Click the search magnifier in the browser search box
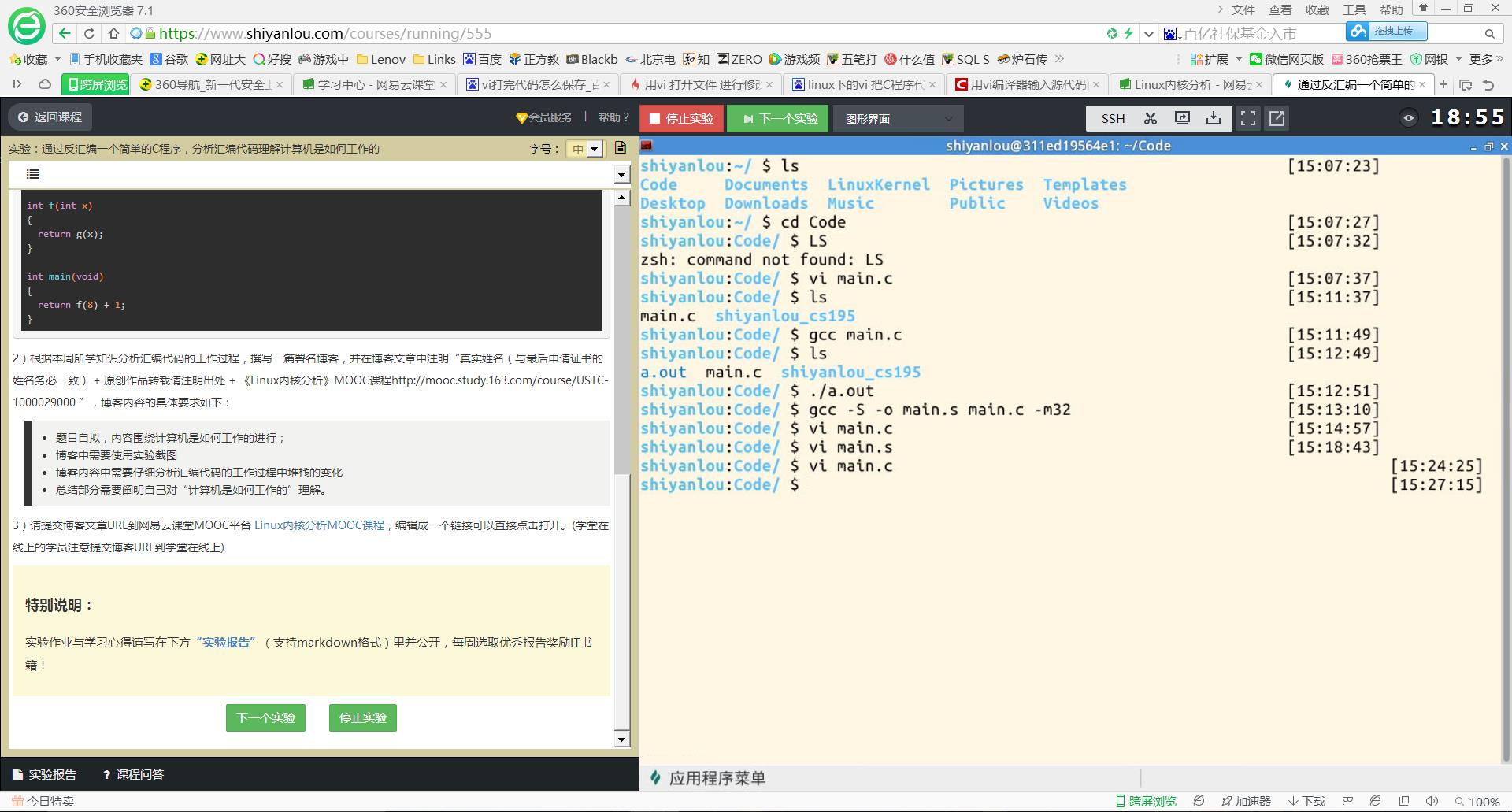Screen dimensions: 1512x812 pyautogui.click(x=1489, y=34)
